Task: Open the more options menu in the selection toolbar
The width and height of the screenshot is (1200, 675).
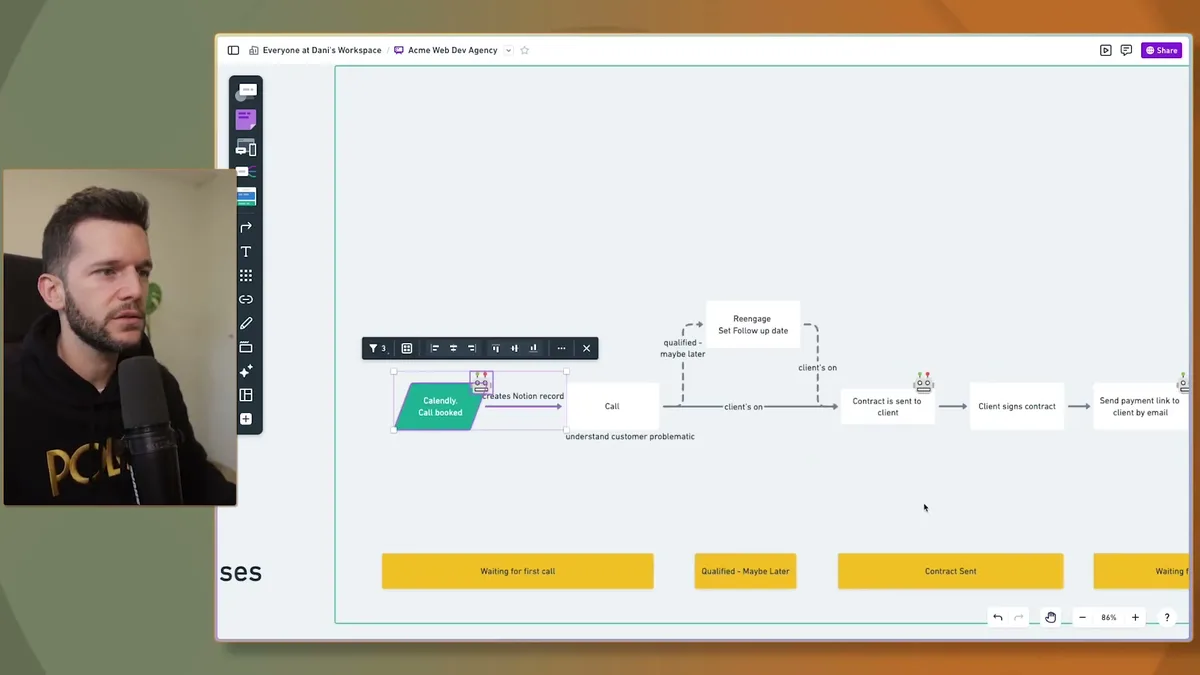Action: [562, 348]
